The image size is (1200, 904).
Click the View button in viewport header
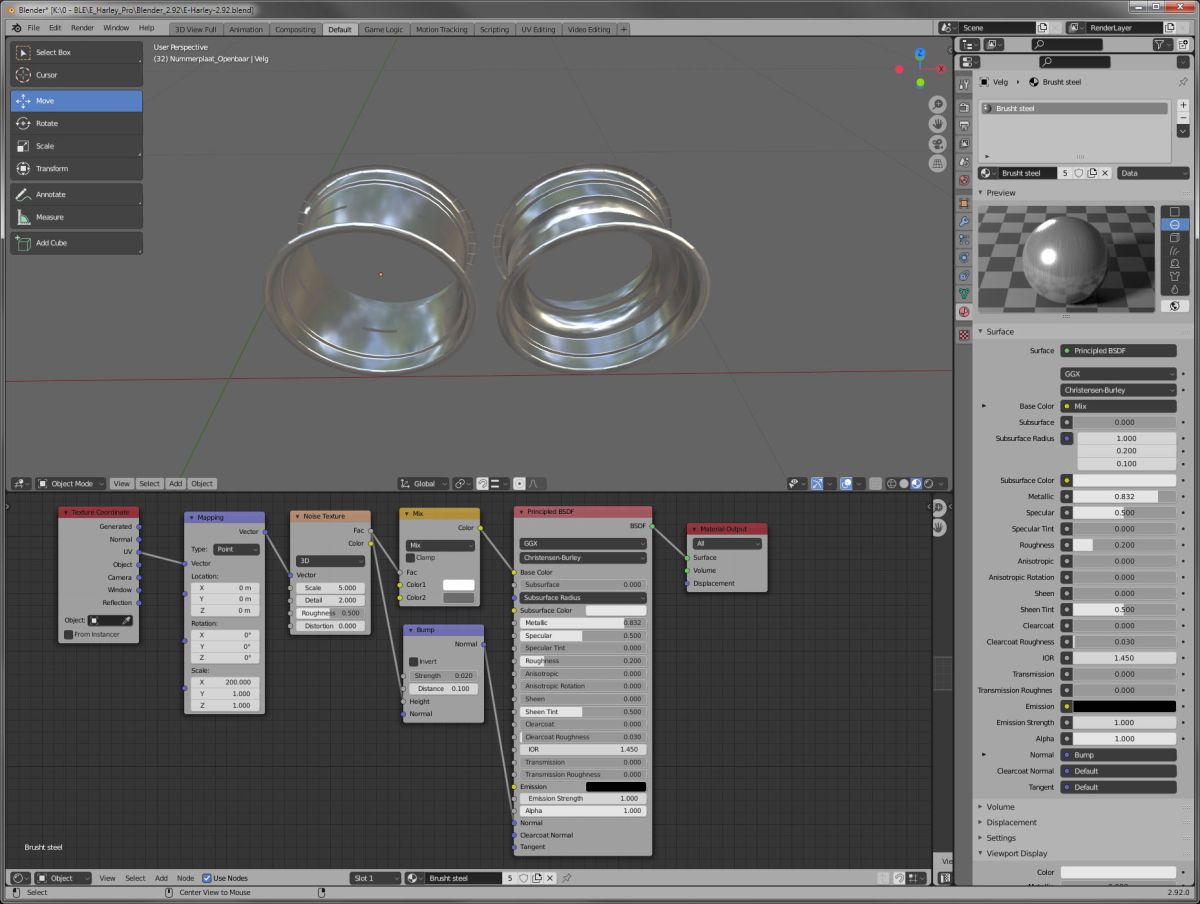pos(121,483)
